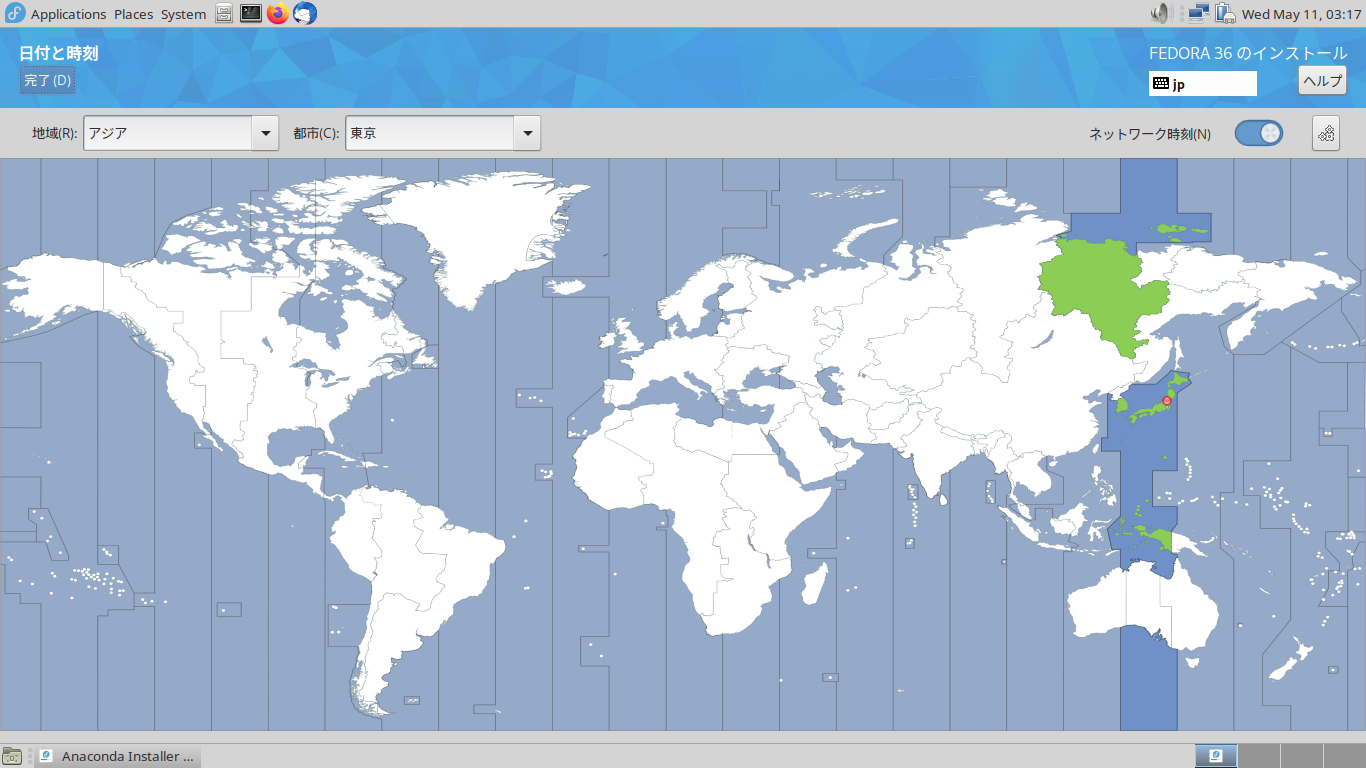The height and width of the screenshot is (768, 1366).
Task: Open the 都市 city dropdown (東京)
Action: coord(443,133)
